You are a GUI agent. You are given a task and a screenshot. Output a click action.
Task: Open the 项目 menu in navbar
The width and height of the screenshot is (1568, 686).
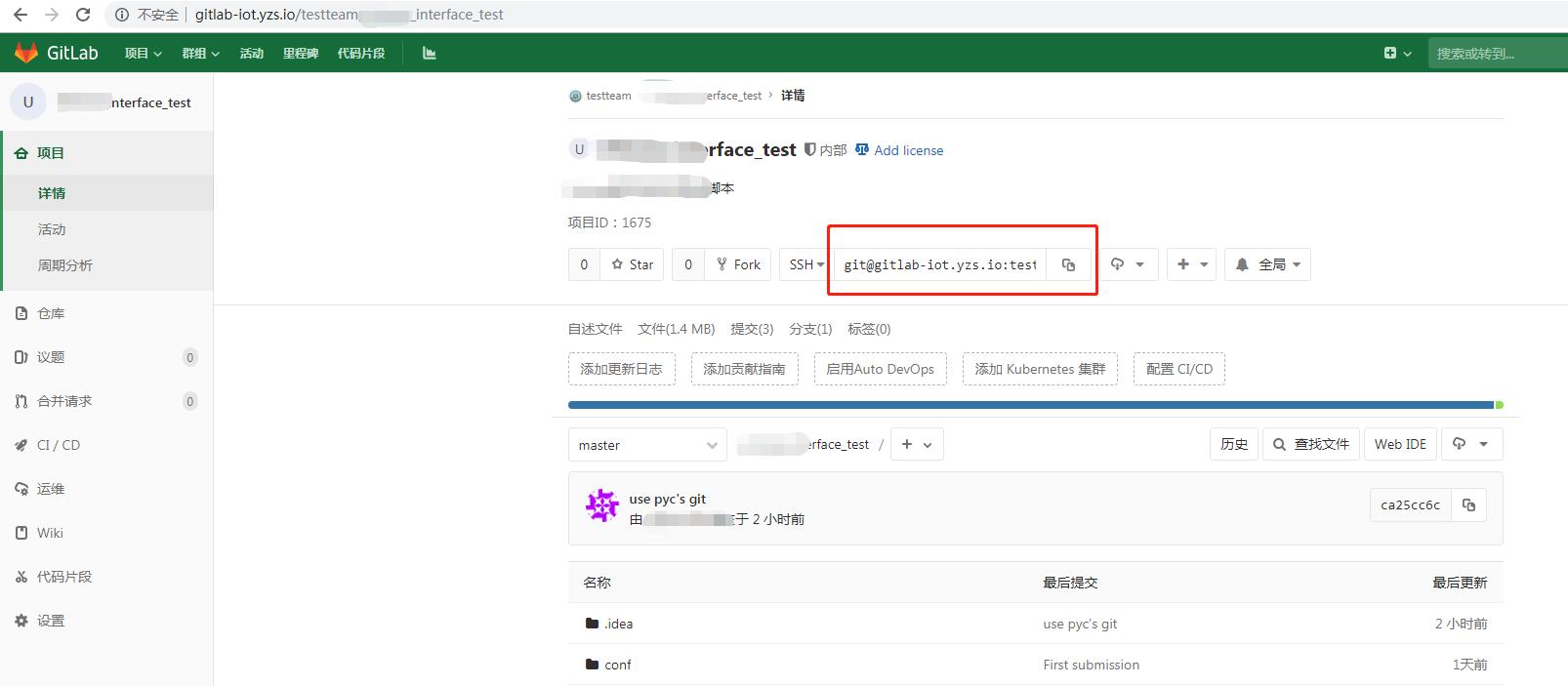(143, 53)
